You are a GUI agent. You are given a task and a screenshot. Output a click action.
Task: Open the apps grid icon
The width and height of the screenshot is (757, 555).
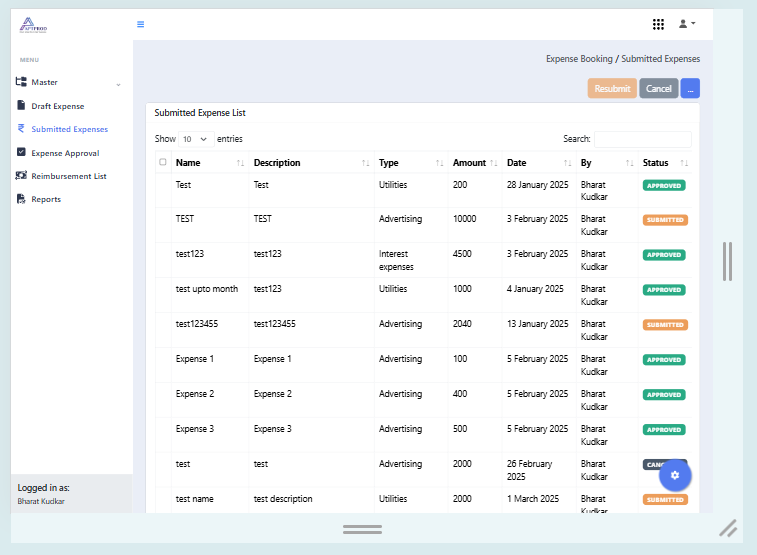point(658,24)
